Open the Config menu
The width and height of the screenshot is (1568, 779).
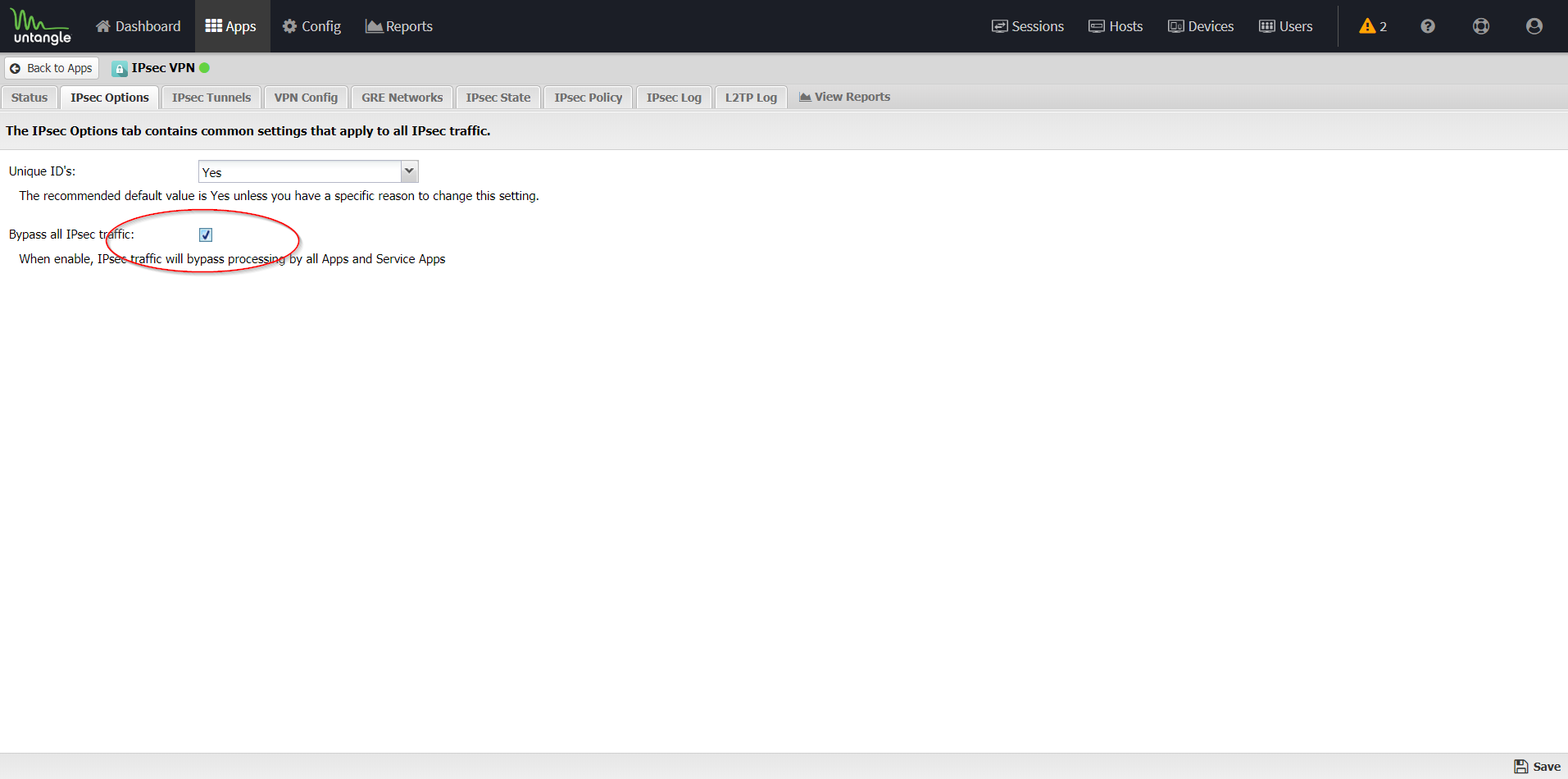pos(311,26)
